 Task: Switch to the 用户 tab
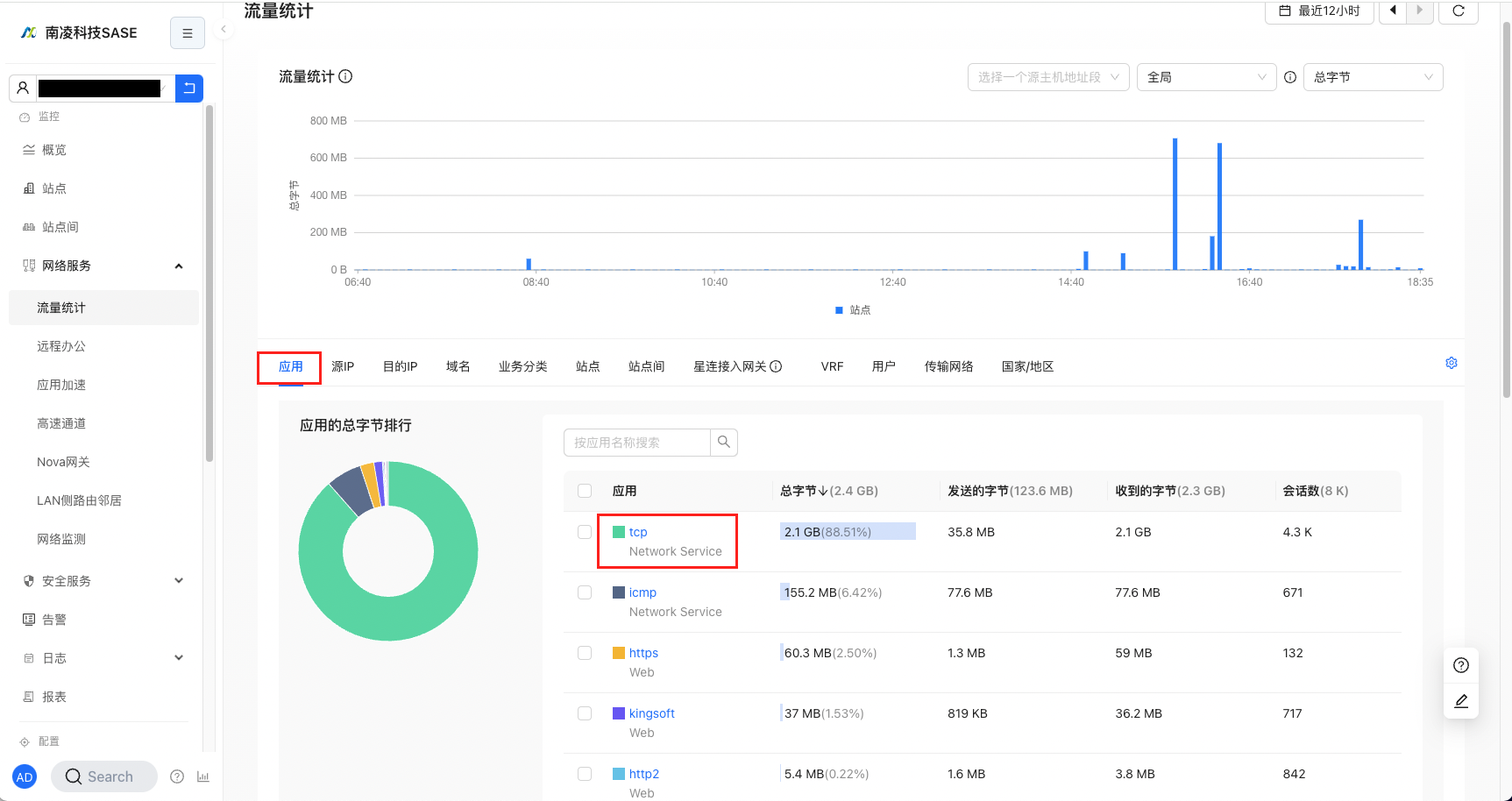(x=884, y=366)
